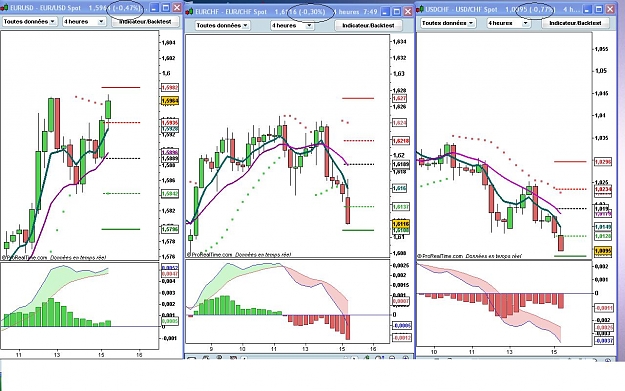Close the USDCHF chart window
Image resolution: width=625 pixels, height=391 pixels.
pos(610,9)
